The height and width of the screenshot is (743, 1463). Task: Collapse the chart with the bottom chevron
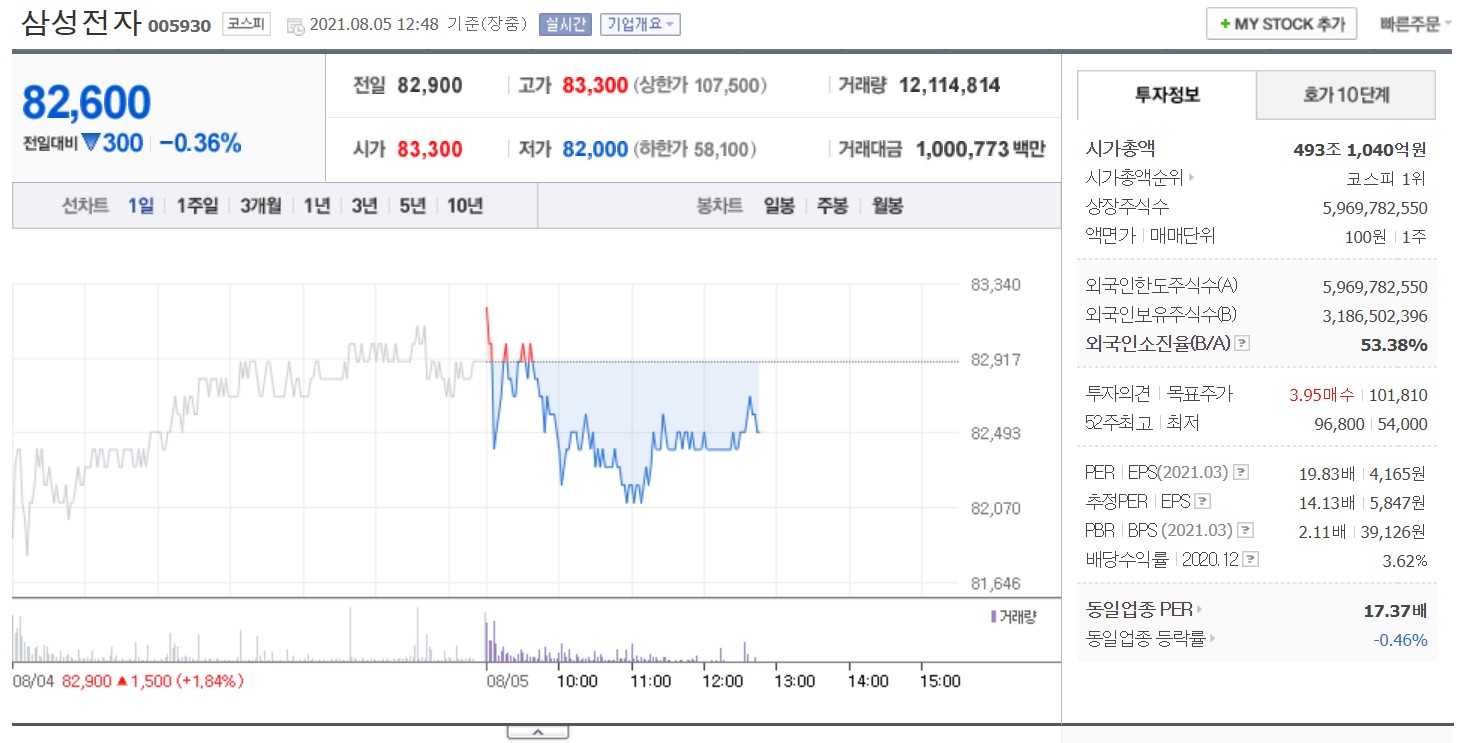click(537, 733)
